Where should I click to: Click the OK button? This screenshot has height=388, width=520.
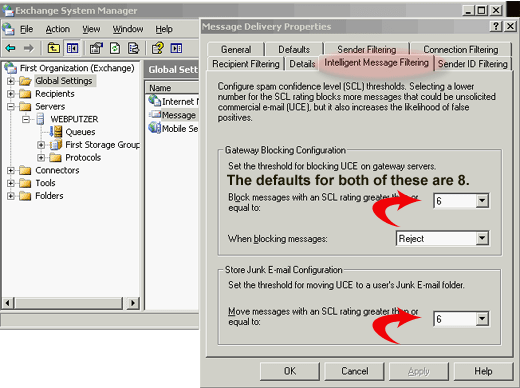pyautogui.click(x=289, y=371)
